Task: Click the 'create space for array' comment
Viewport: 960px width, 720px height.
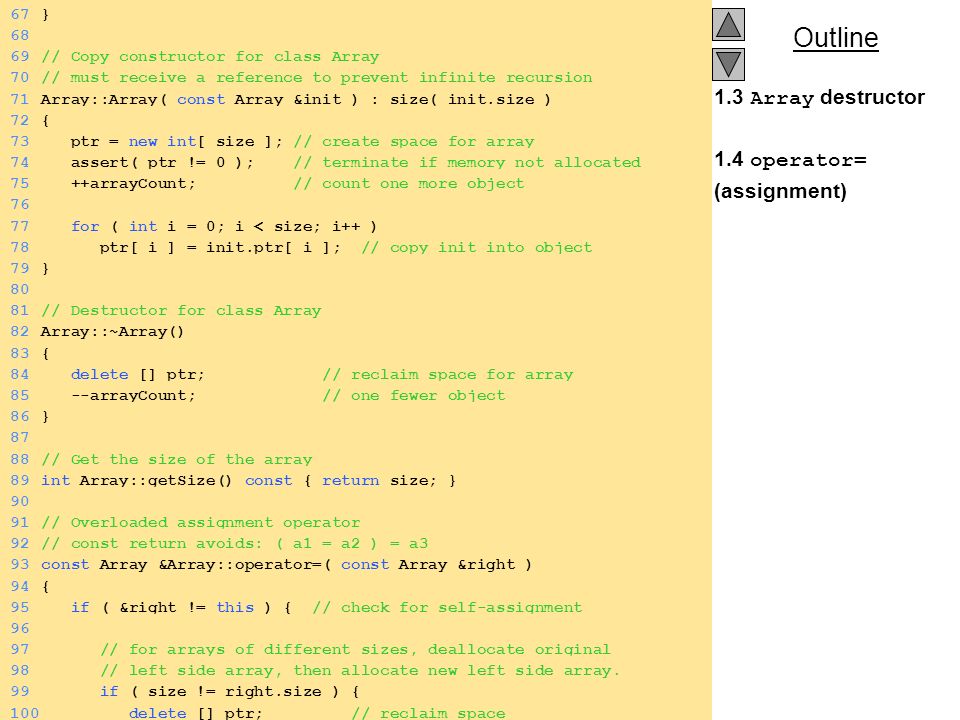Action: 414,141
